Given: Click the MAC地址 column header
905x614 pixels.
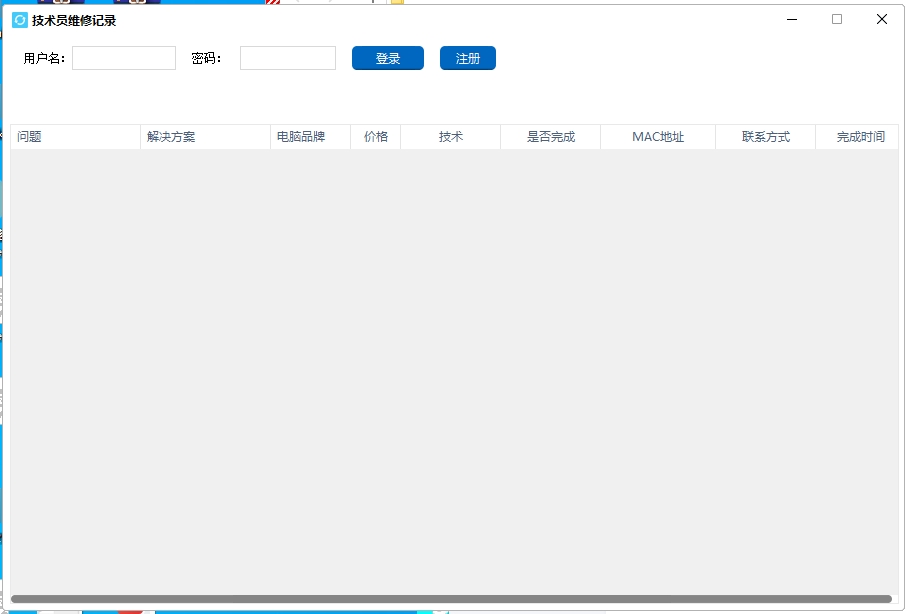Looking at the screenshot, I should pos(658,137).
